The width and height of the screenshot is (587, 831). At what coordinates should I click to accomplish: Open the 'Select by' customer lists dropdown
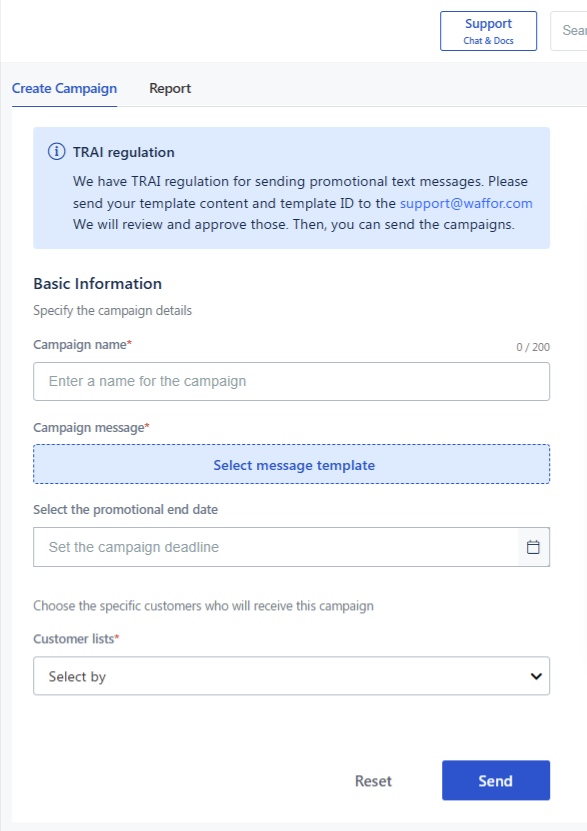(291, 676)
